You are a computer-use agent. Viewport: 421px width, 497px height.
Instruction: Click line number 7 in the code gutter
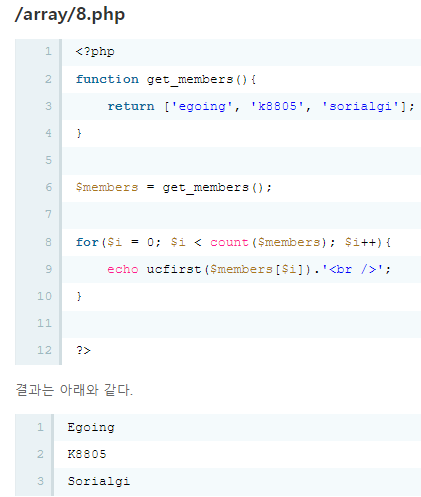point(49,214)
